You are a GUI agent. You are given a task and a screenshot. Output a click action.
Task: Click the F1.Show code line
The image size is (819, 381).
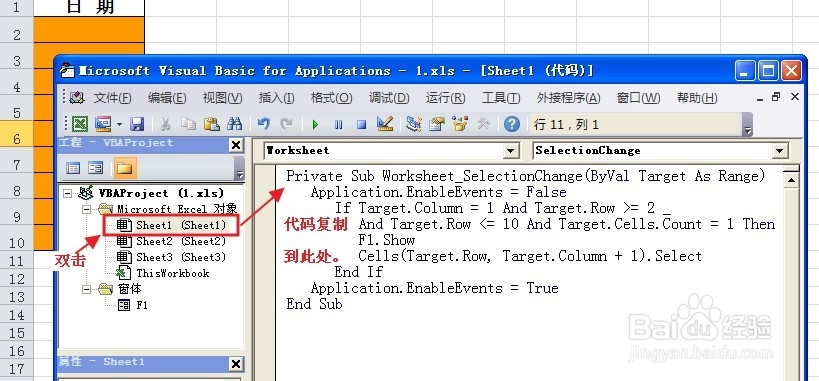[387, 240]
